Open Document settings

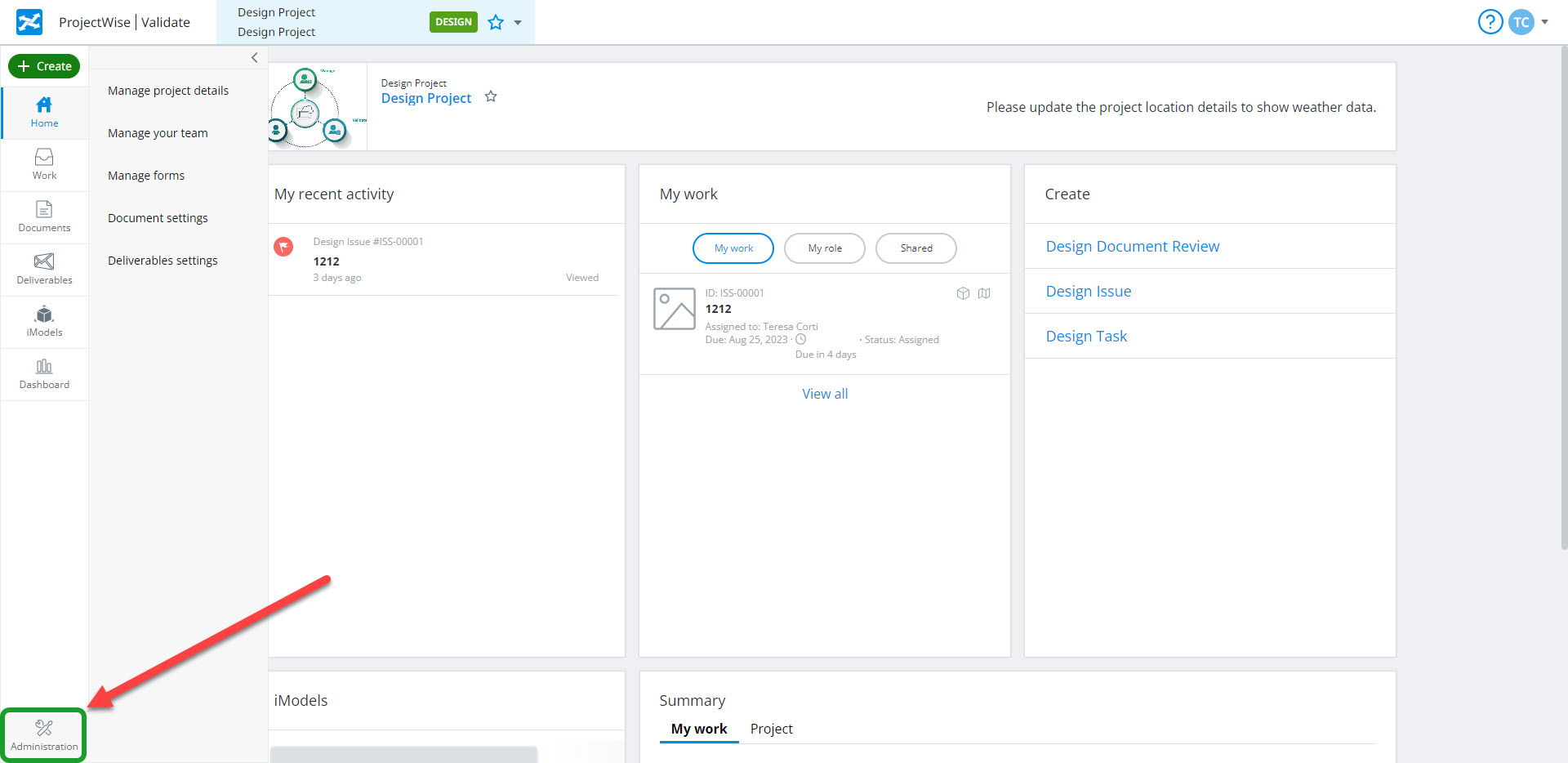pos(158,218)
